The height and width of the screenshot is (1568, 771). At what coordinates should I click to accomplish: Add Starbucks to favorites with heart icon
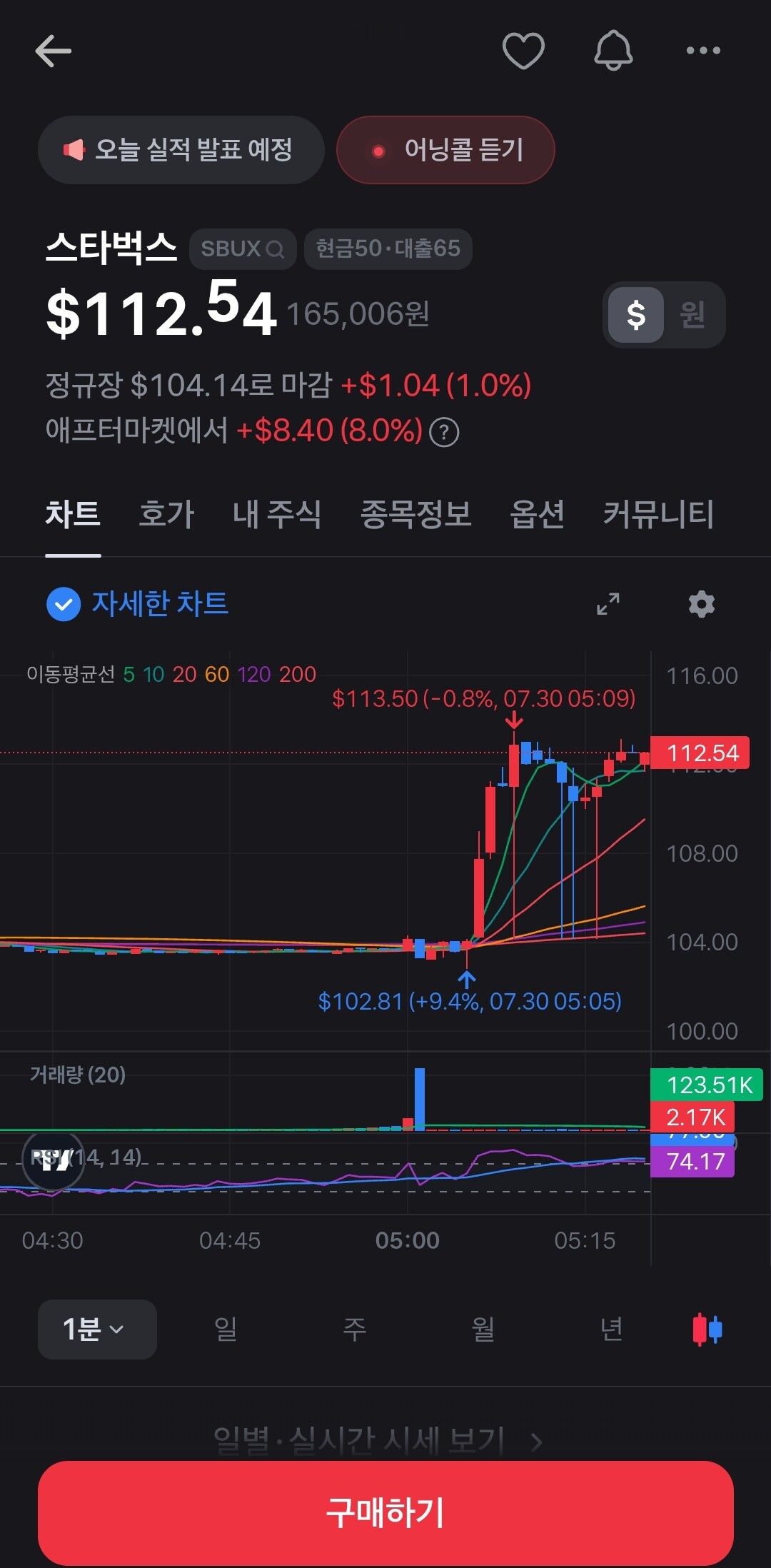(523, 51)
